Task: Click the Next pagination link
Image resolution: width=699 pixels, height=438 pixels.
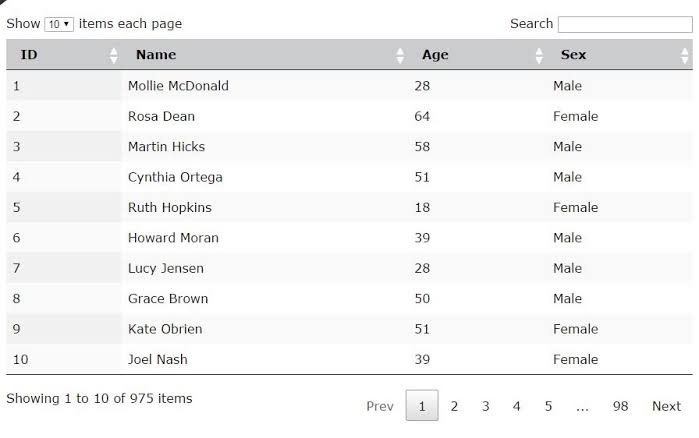Action: (666, 406)
